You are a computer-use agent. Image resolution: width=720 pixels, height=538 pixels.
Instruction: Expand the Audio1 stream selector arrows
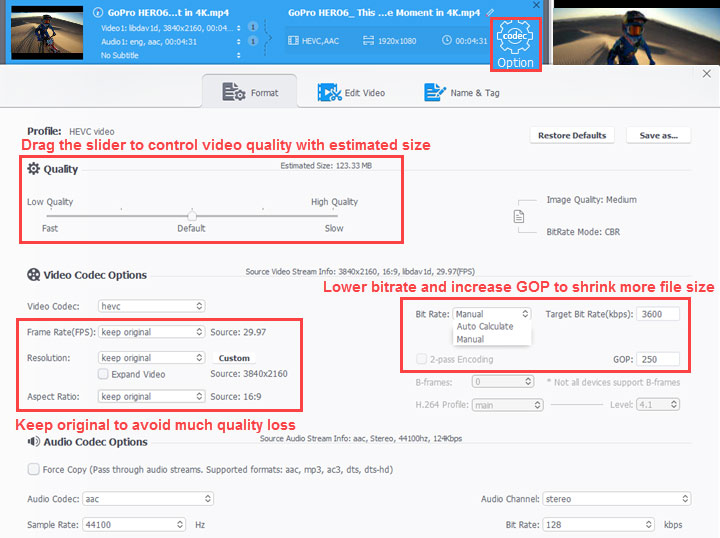[238, 42]
